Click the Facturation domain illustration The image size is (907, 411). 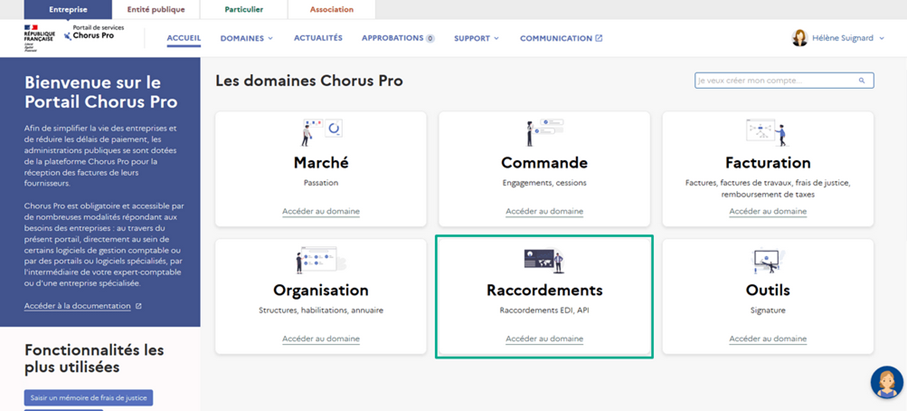point(768,132)
